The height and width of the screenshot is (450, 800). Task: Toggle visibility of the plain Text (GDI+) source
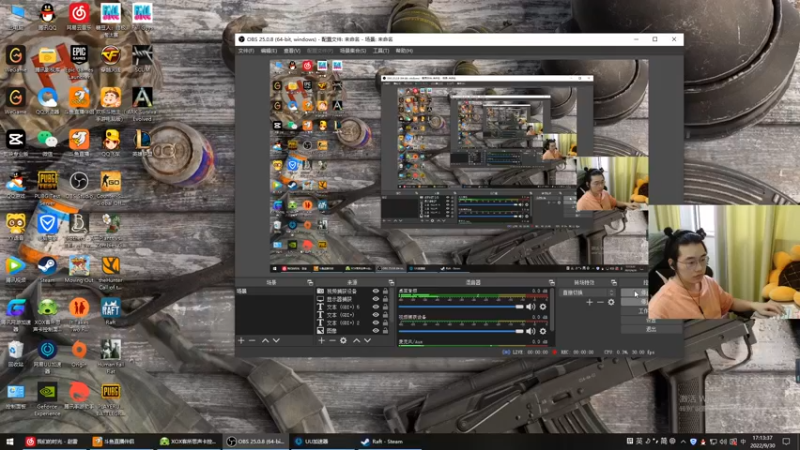[376, 315]
